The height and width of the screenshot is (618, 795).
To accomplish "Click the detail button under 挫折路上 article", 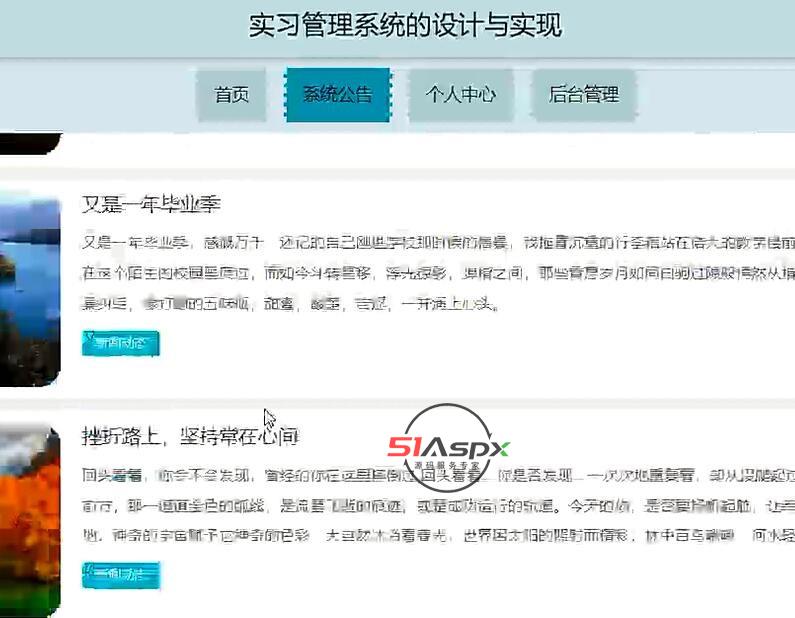I will [121, 574].
